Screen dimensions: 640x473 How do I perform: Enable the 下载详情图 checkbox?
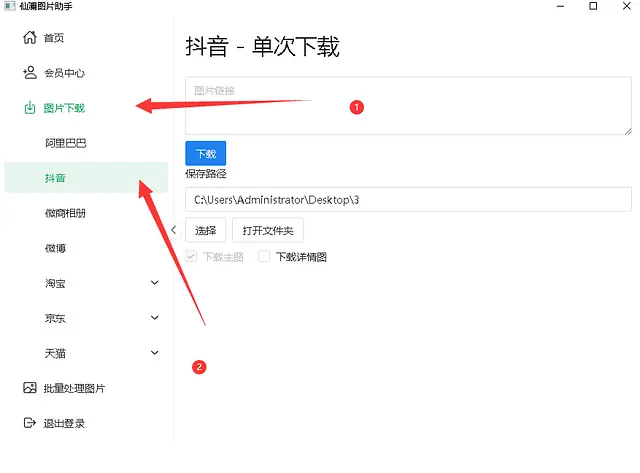click(x=264, y=256)
